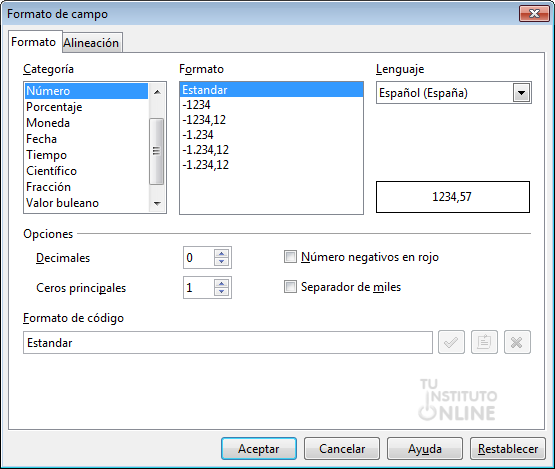Decrease Decimales value with down arrow
Screen dimensions: 555x469
click(x=222, y=262)
